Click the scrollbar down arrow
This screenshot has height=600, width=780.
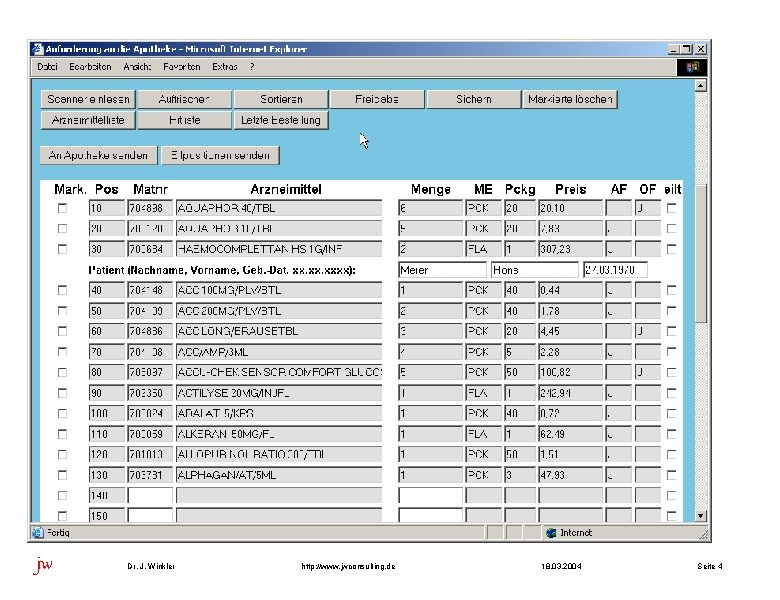coord(700,516)
